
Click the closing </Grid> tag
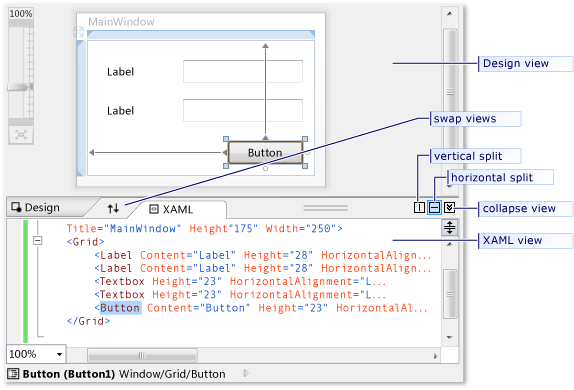pyautogui.click(x=88, y=321)
